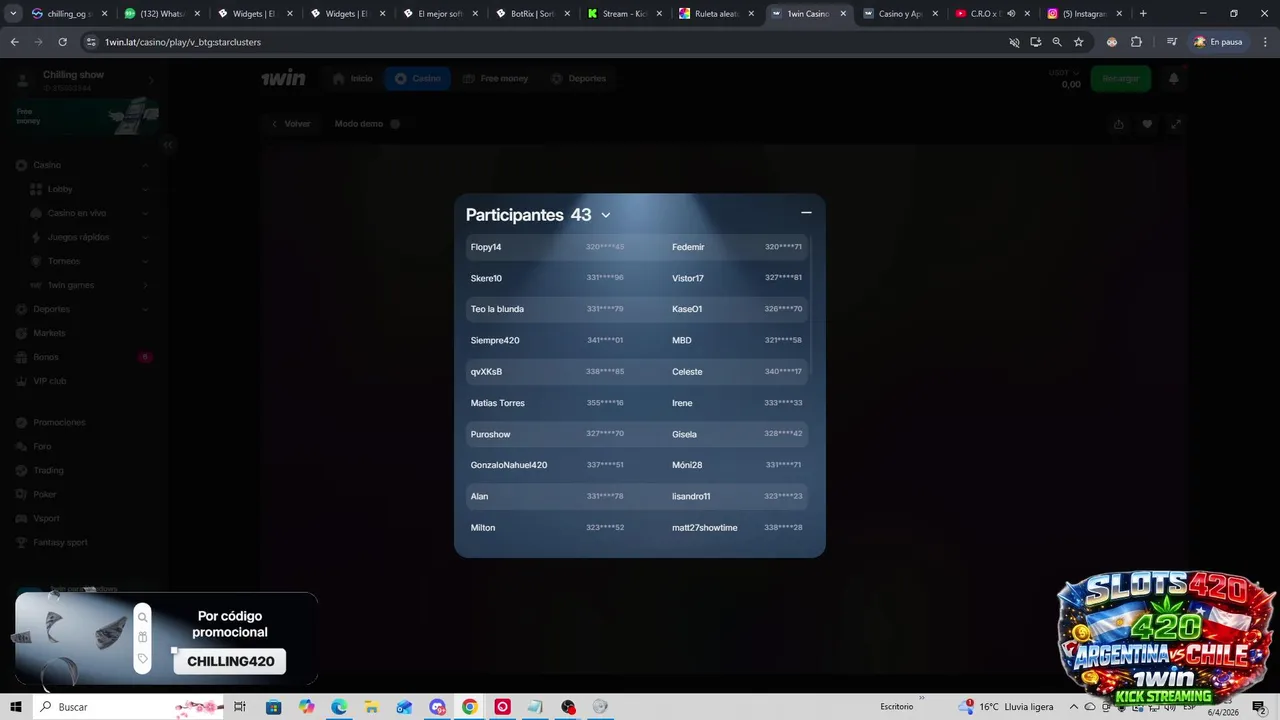
Task: Select participant Matias Torres
Action: (498, 403)
